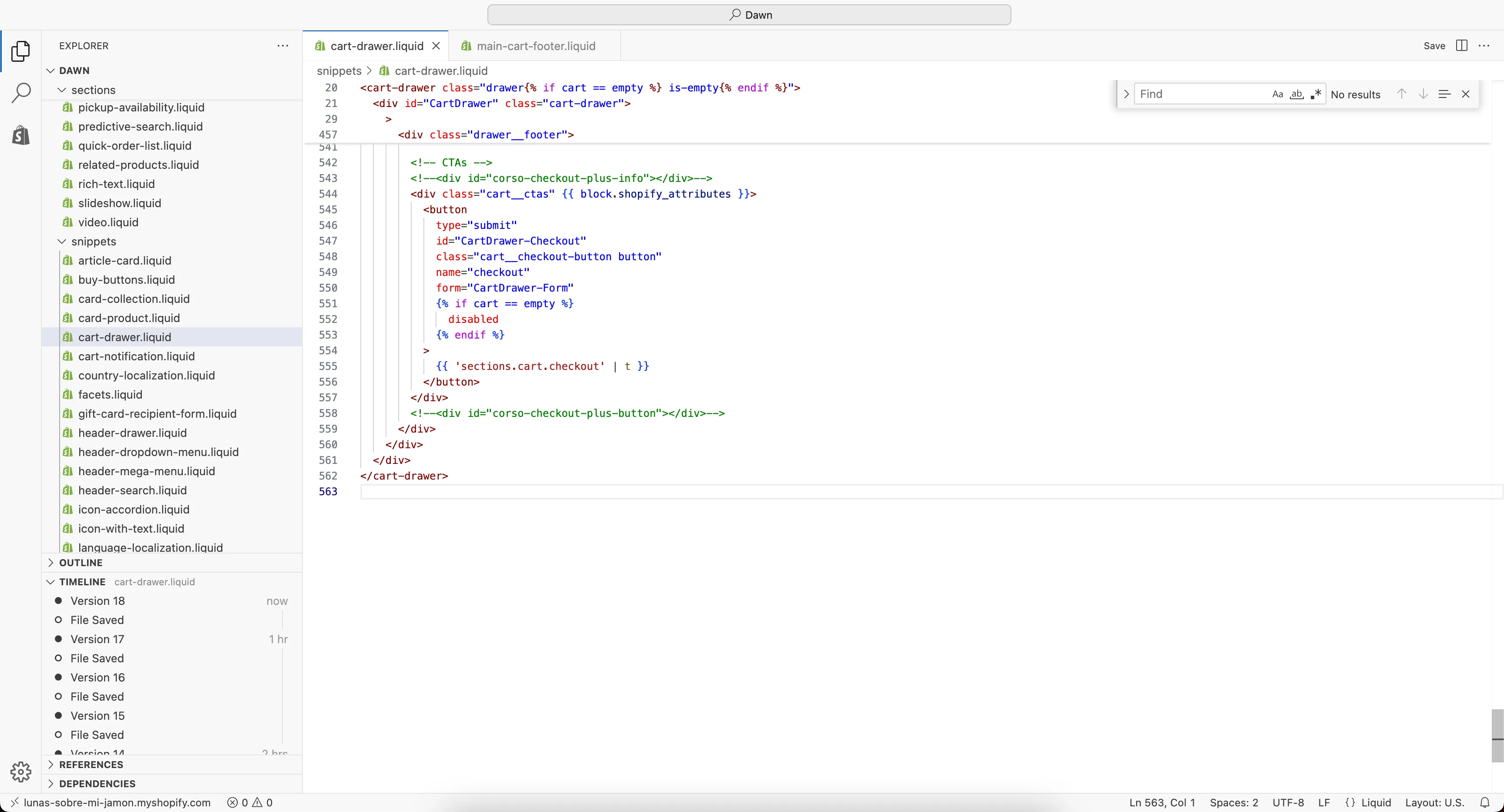The height and width of the screenshot is (812, 1504).
Task: Click the Save button
Action: (x=1434, y=46)
